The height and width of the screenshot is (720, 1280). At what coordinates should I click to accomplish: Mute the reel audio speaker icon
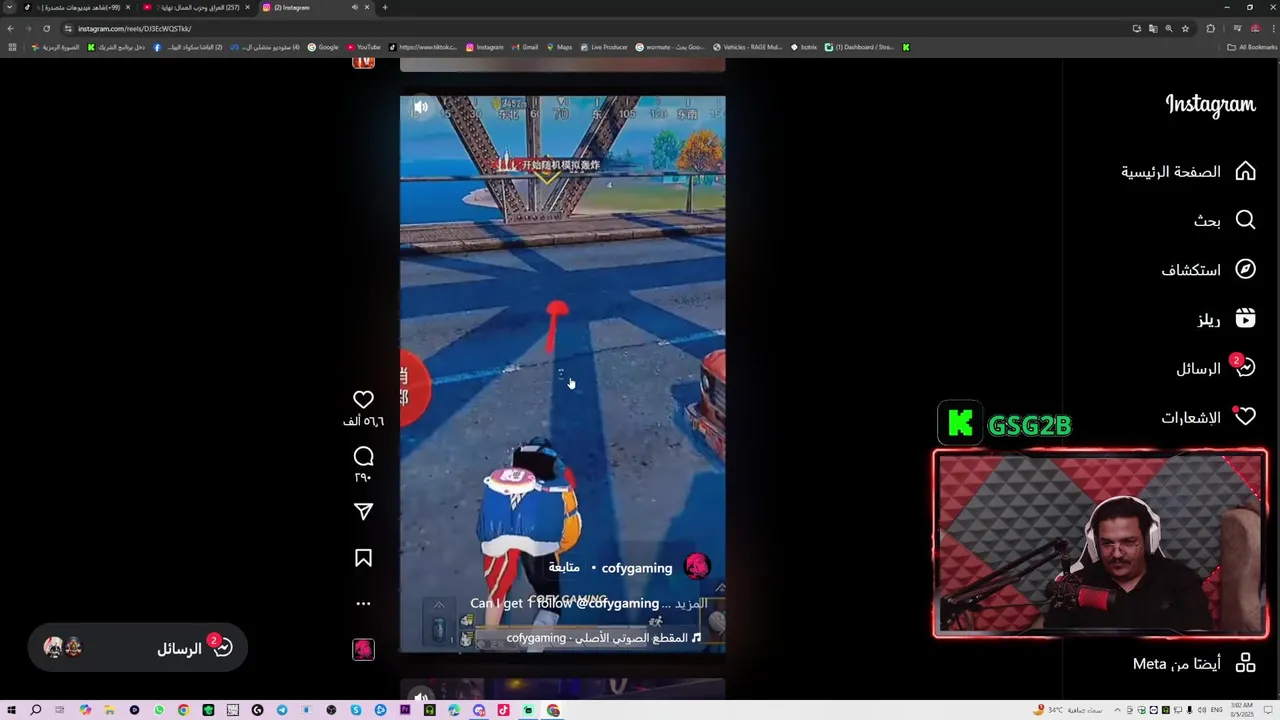coord(421,107)
